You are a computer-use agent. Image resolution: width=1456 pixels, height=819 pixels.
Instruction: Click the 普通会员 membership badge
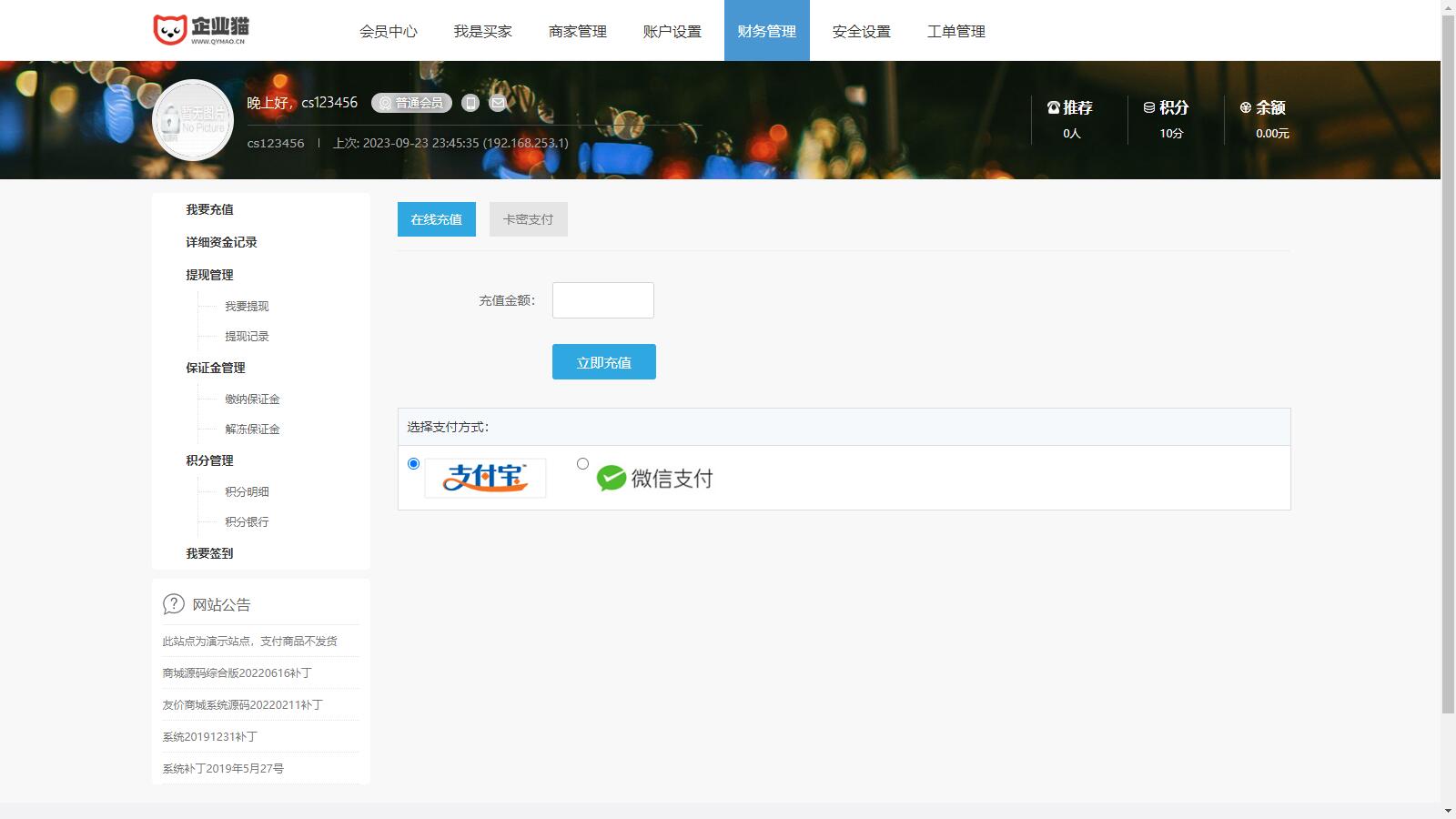coord(411,103)
